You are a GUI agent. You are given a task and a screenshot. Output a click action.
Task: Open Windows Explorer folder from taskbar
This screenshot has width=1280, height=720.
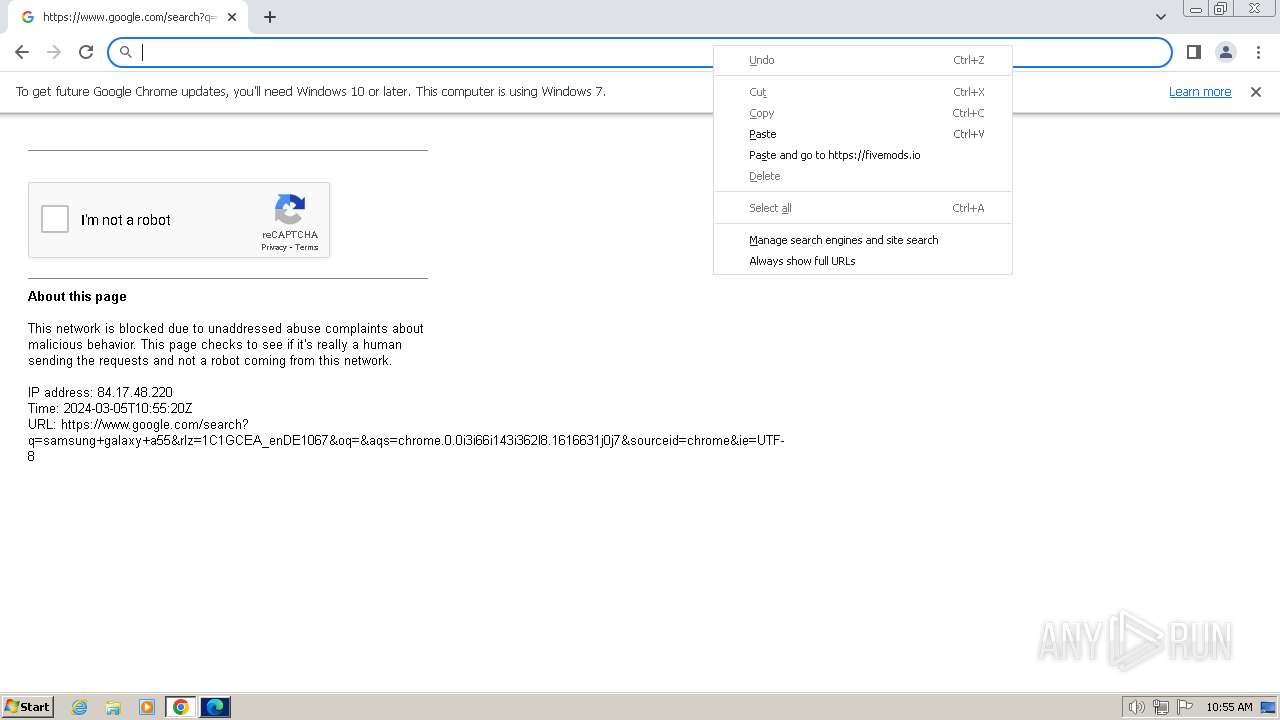[x=113, y=707]
